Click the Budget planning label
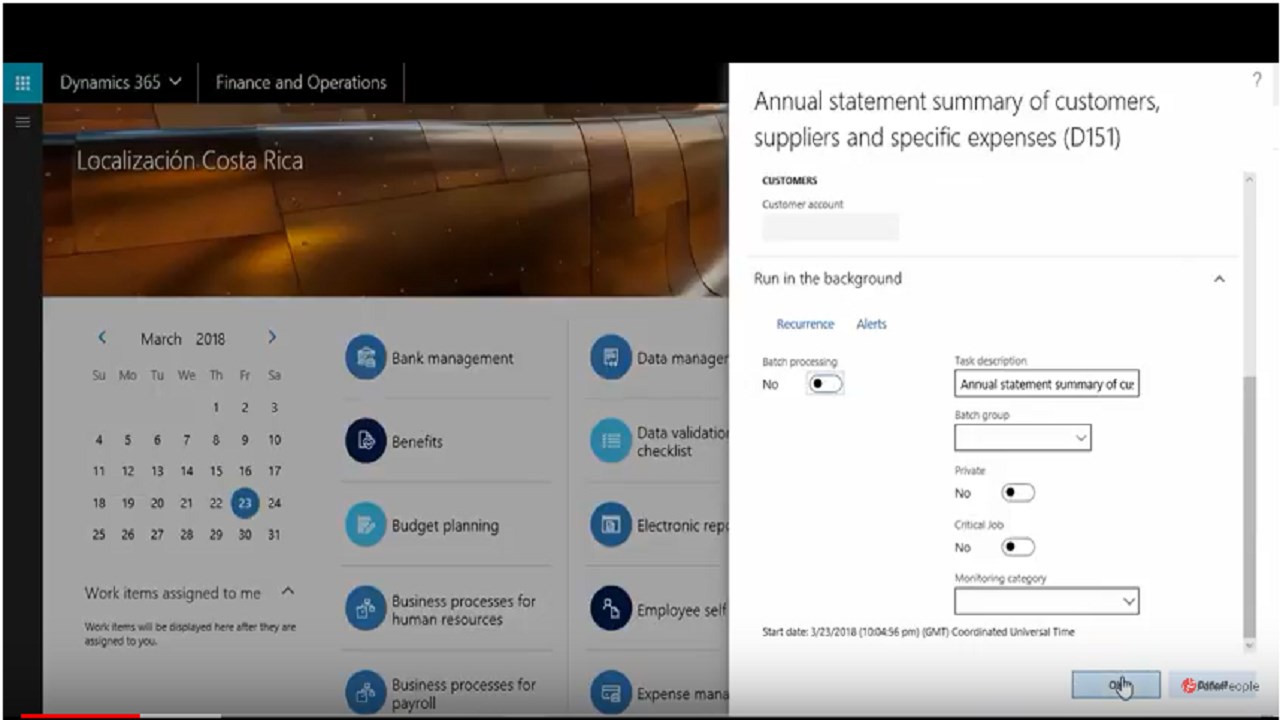Screen dimensions: 1280x720 tap(445, 525)
